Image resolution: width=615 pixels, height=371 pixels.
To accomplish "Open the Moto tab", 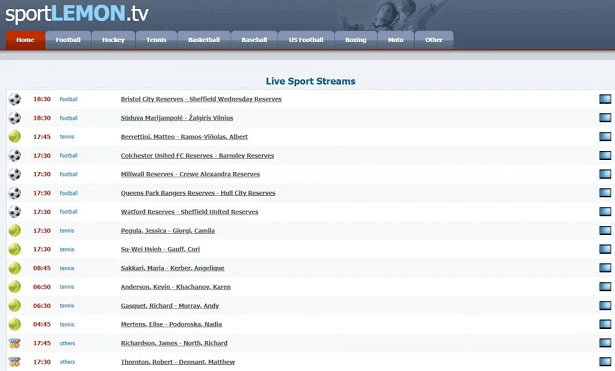I will (x=395, y=40).
